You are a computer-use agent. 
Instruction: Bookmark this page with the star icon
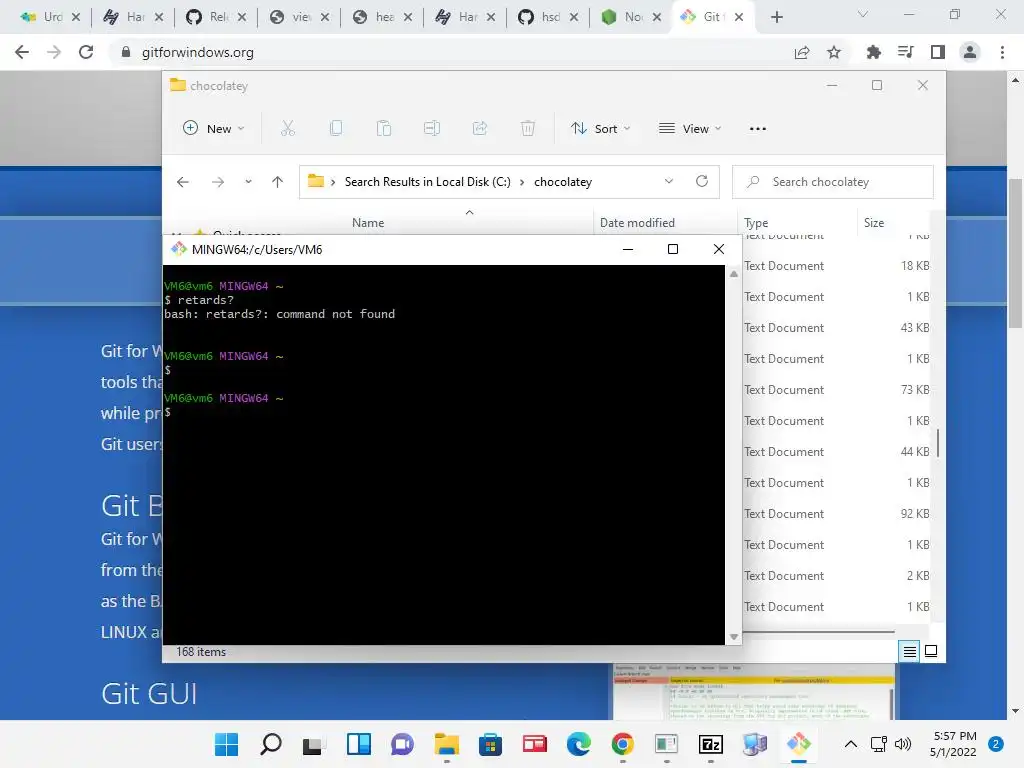834,52
